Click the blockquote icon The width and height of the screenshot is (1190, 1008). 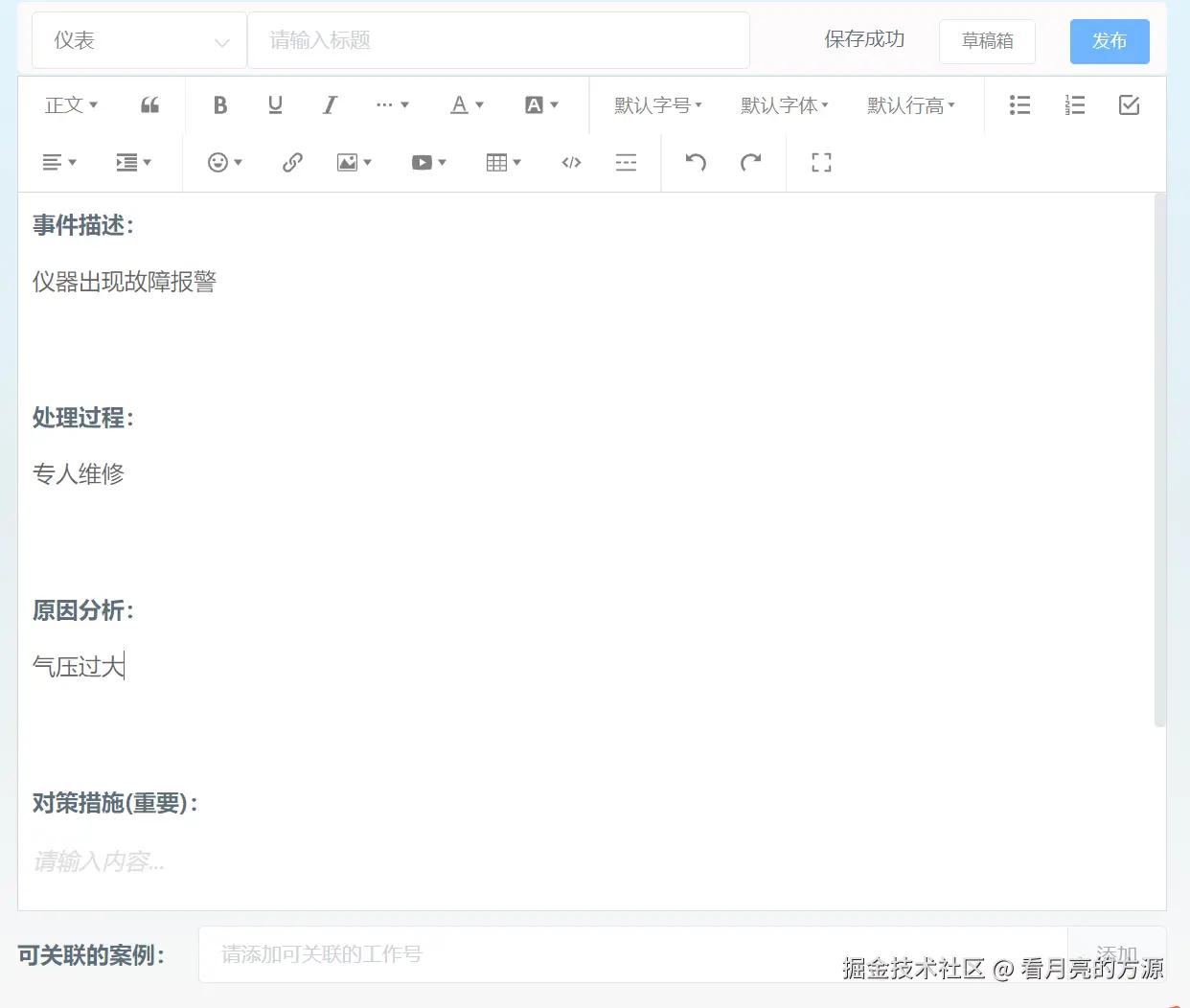[x=149, y=105]
